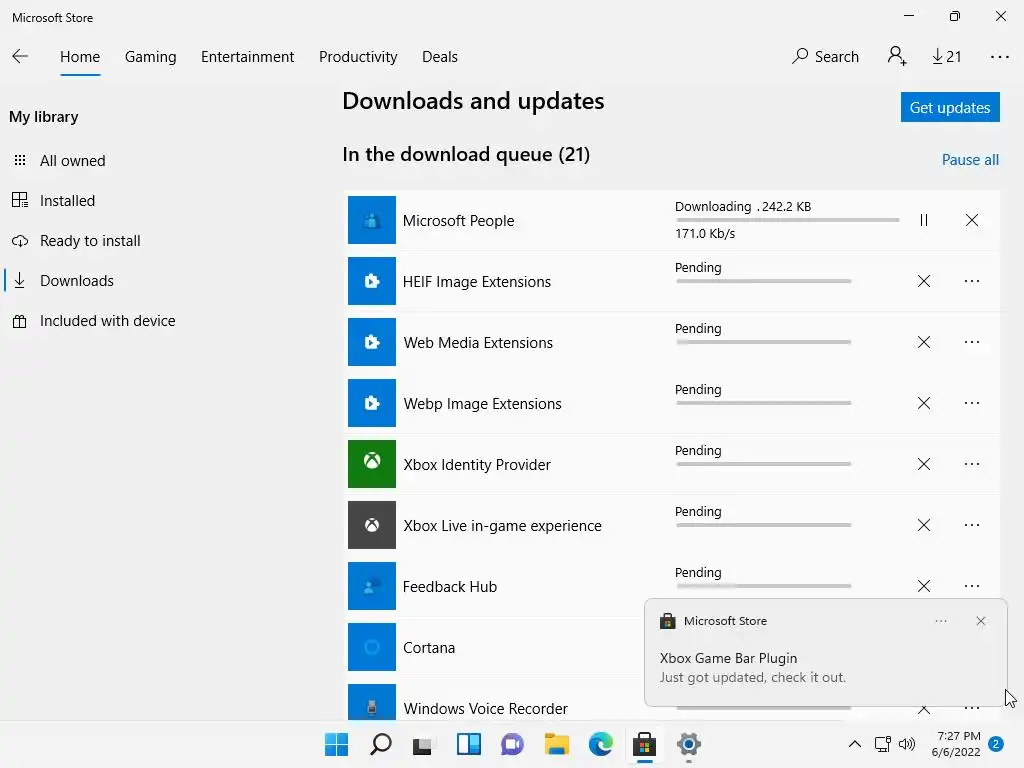Cancel Xbox Identity Provider download

(923, 464)
